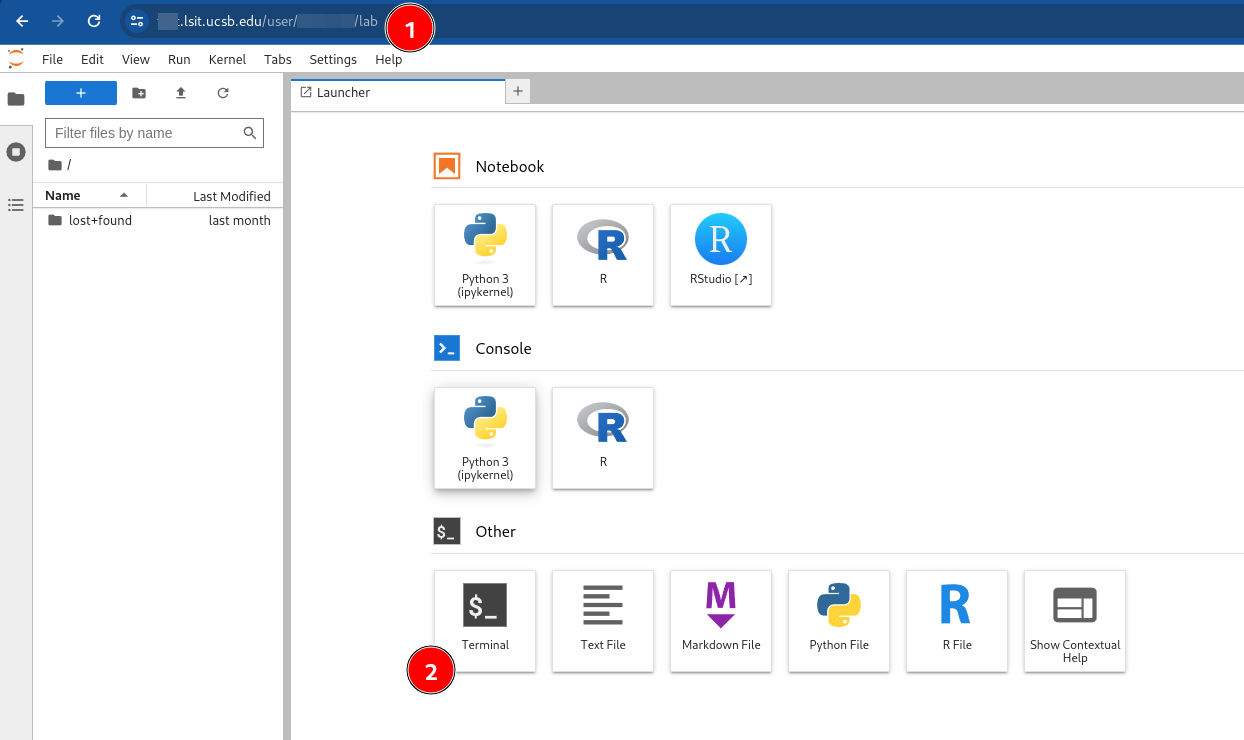Click the blue Console section icon
This screenshot has width=1244, height=740.
pos(447,348)
